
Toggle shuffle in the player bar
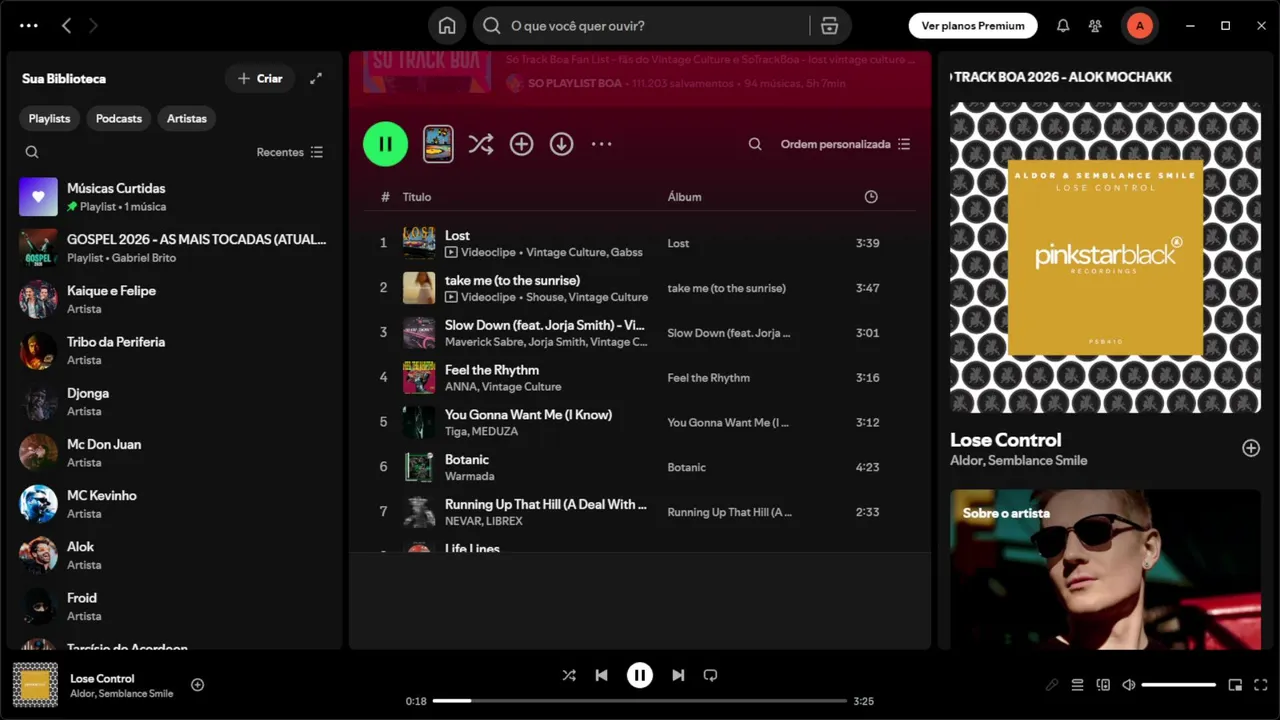[x=569, y=675]
